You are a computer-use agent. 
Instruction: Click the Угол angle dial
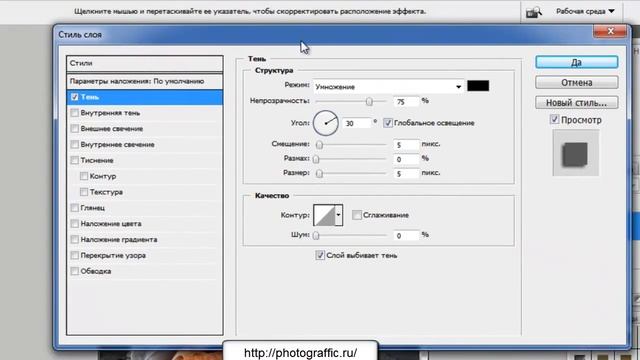[x=326, y=123]
